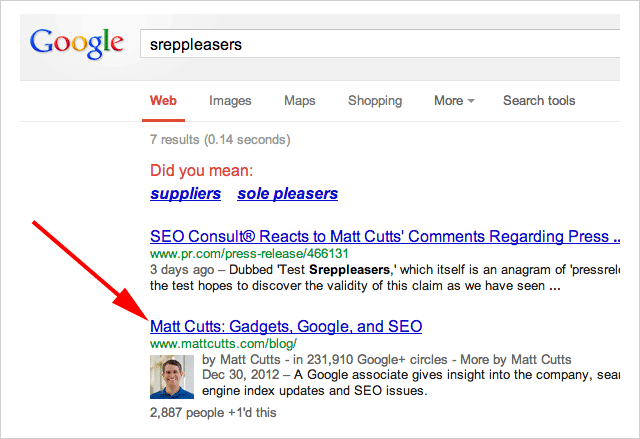The image size is (640, 439).
Task: Go to the Shopping tab
Action: point(375,101)
